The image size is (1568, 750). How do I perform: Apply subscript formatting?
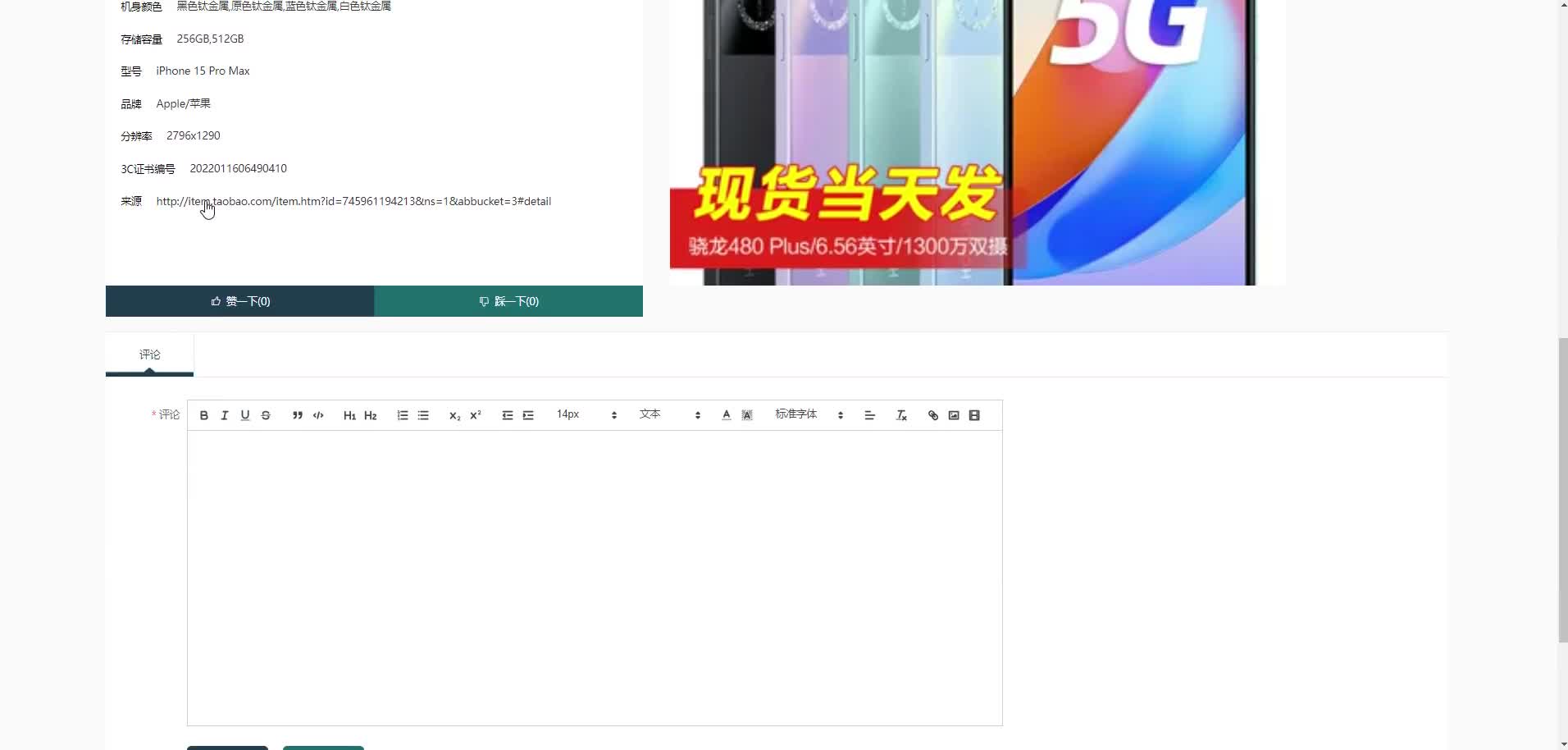pos(454,414)
